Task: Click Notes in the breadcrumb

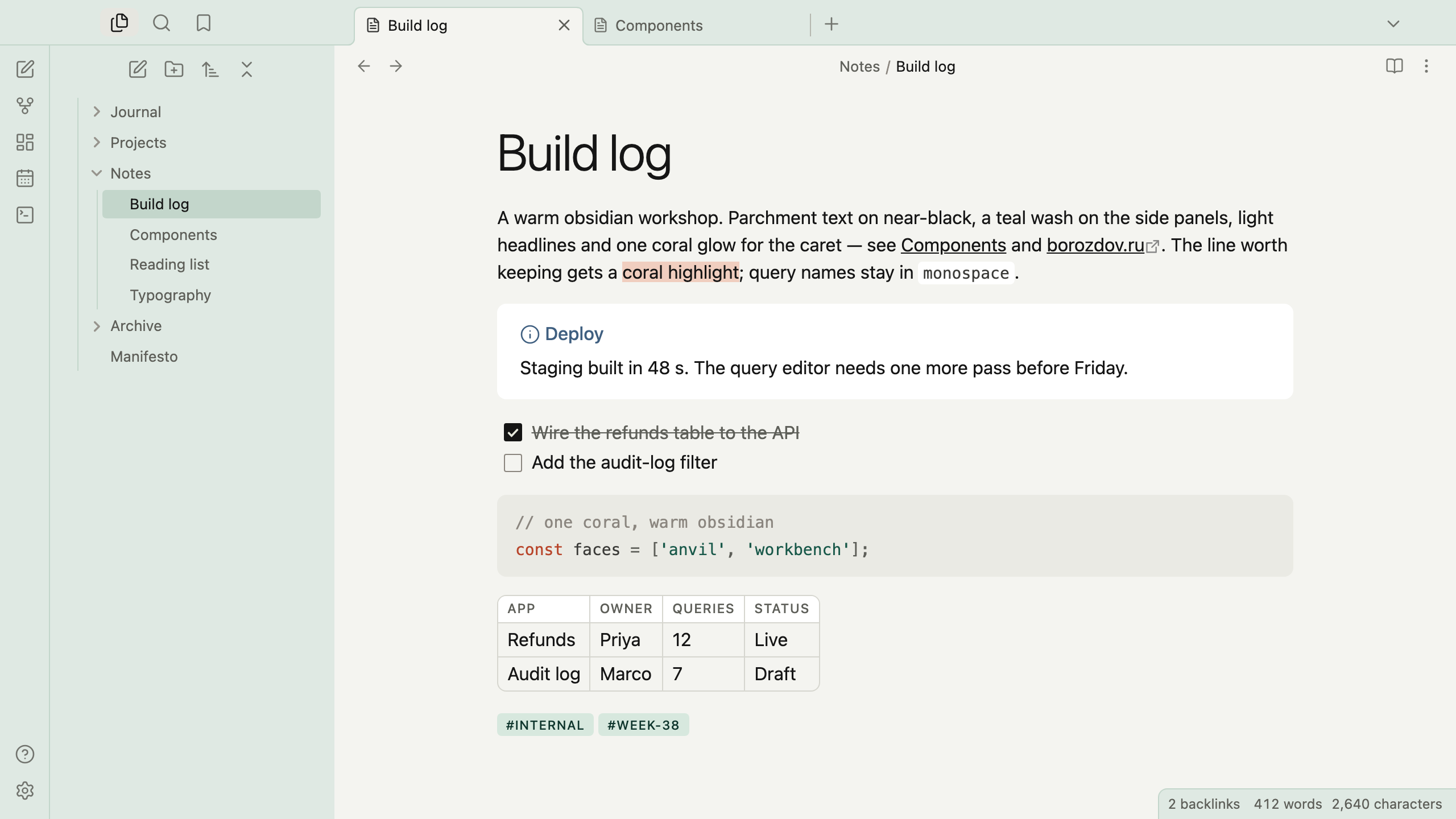Action: pyautogui.click(x=859, y=67)
